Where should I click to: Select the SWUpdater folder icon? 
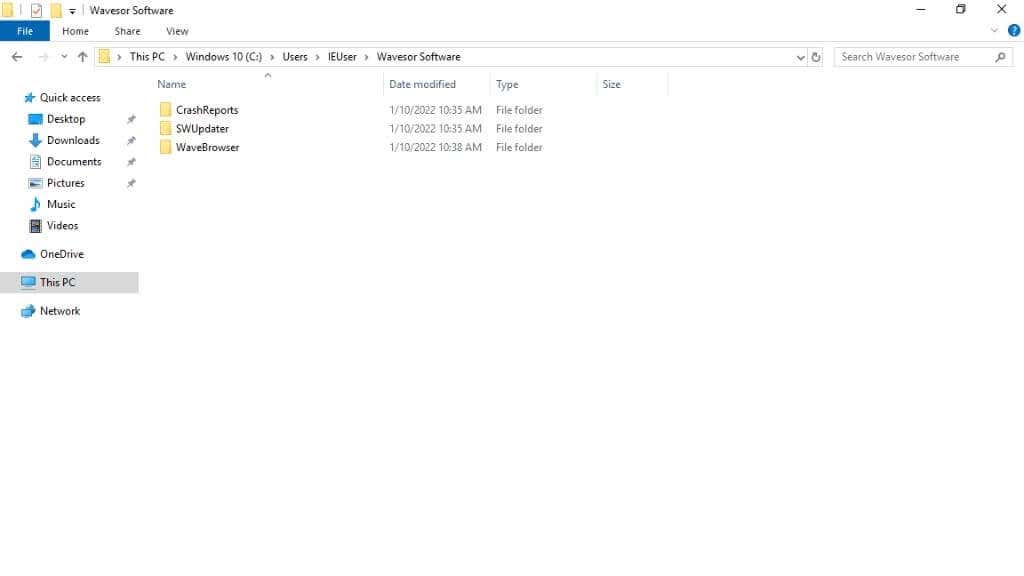(x=165, y=129)
